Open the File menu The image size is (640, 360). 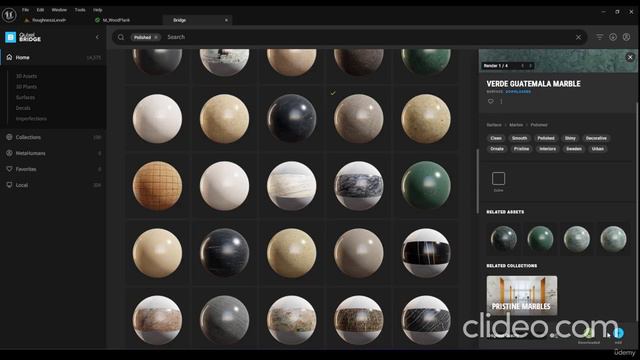[25, 9]
